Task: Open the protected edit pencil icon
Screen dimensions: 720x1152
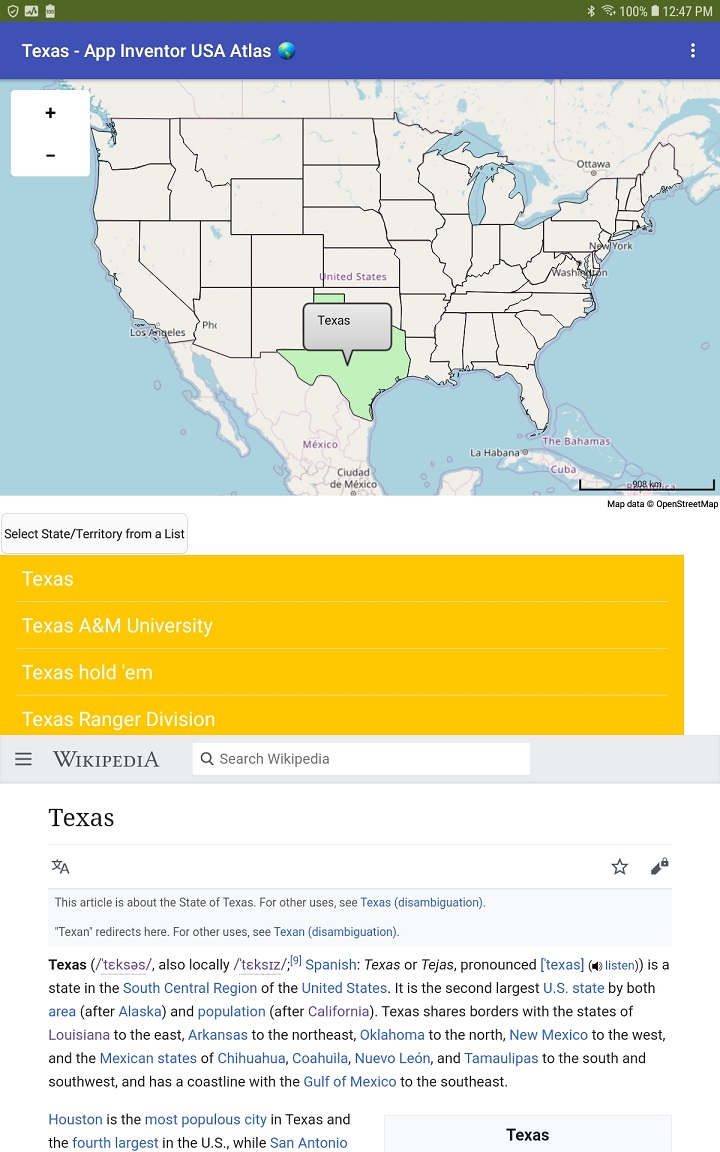Action: tap(659, 867)
